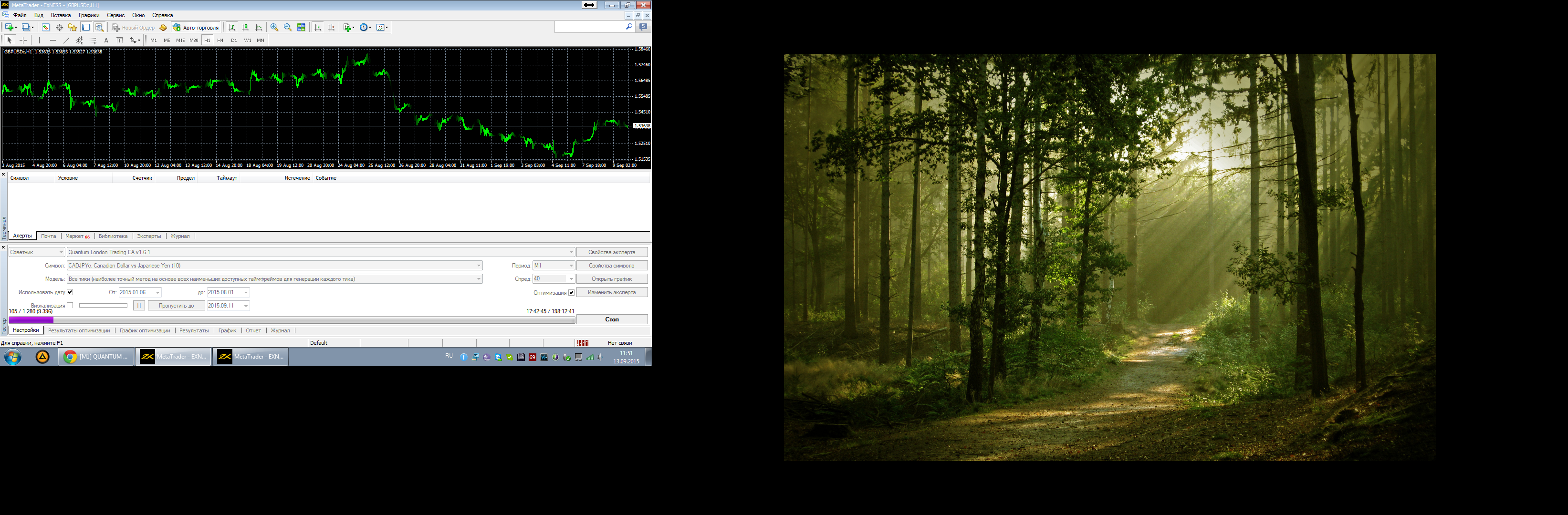The height and width of the screenshot is (515, 1568).
Task: Open the Графики menu
Action: [89, 15]
